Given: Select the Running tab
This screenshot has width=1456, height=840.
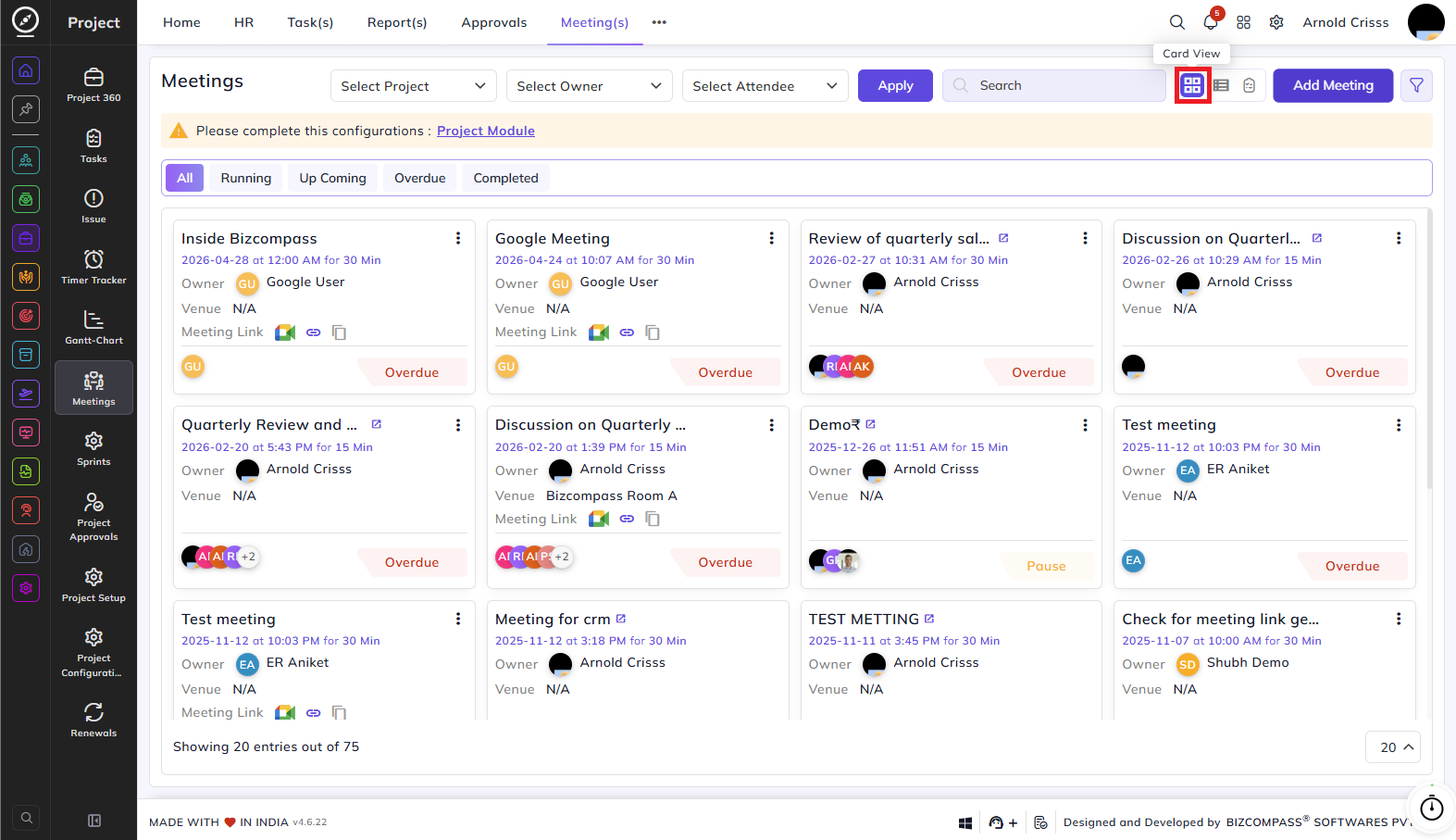Looking at the screenshot, I should point(246,178).
